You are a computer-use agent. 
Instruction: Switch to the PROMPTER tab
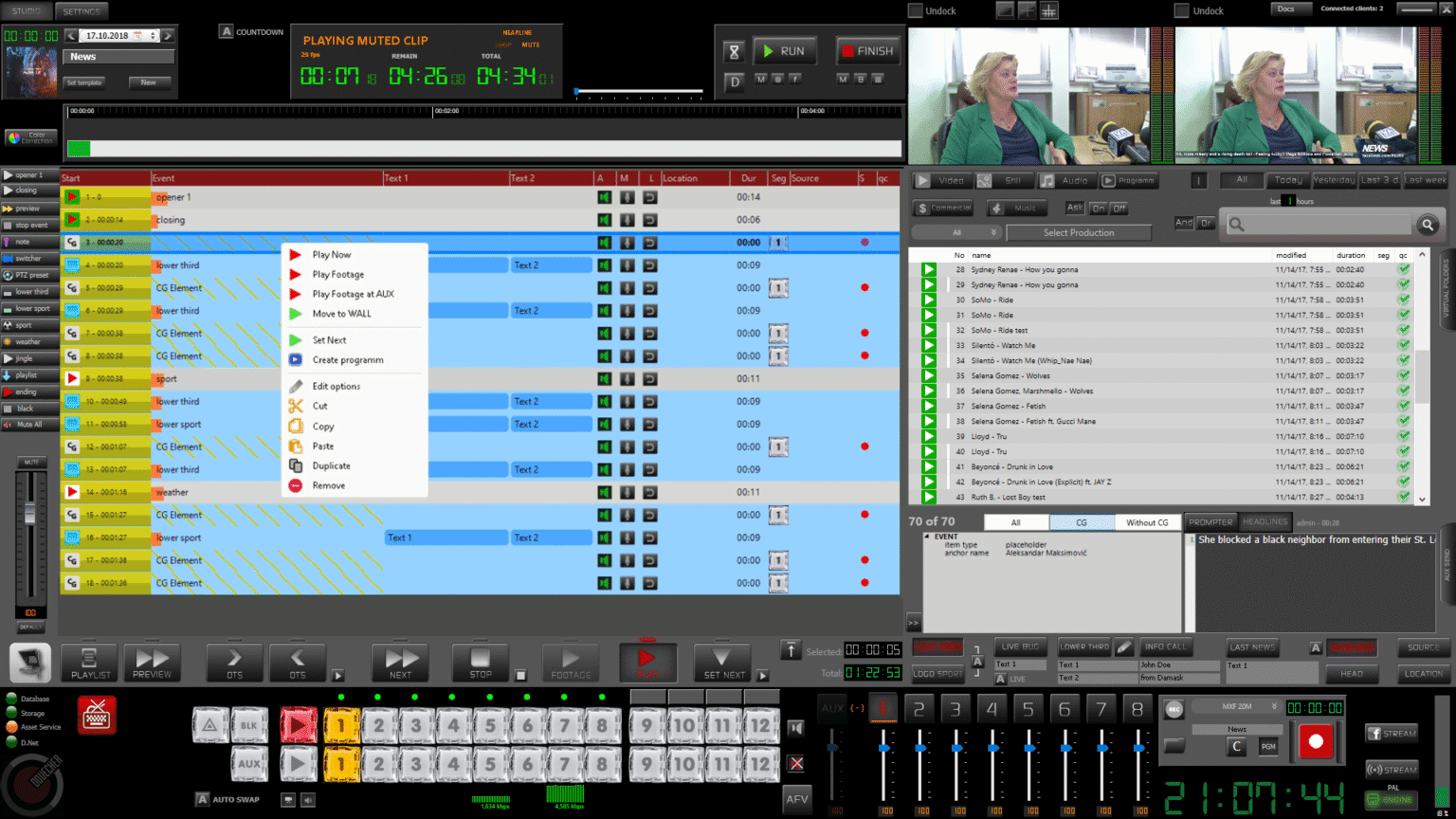1210,521
